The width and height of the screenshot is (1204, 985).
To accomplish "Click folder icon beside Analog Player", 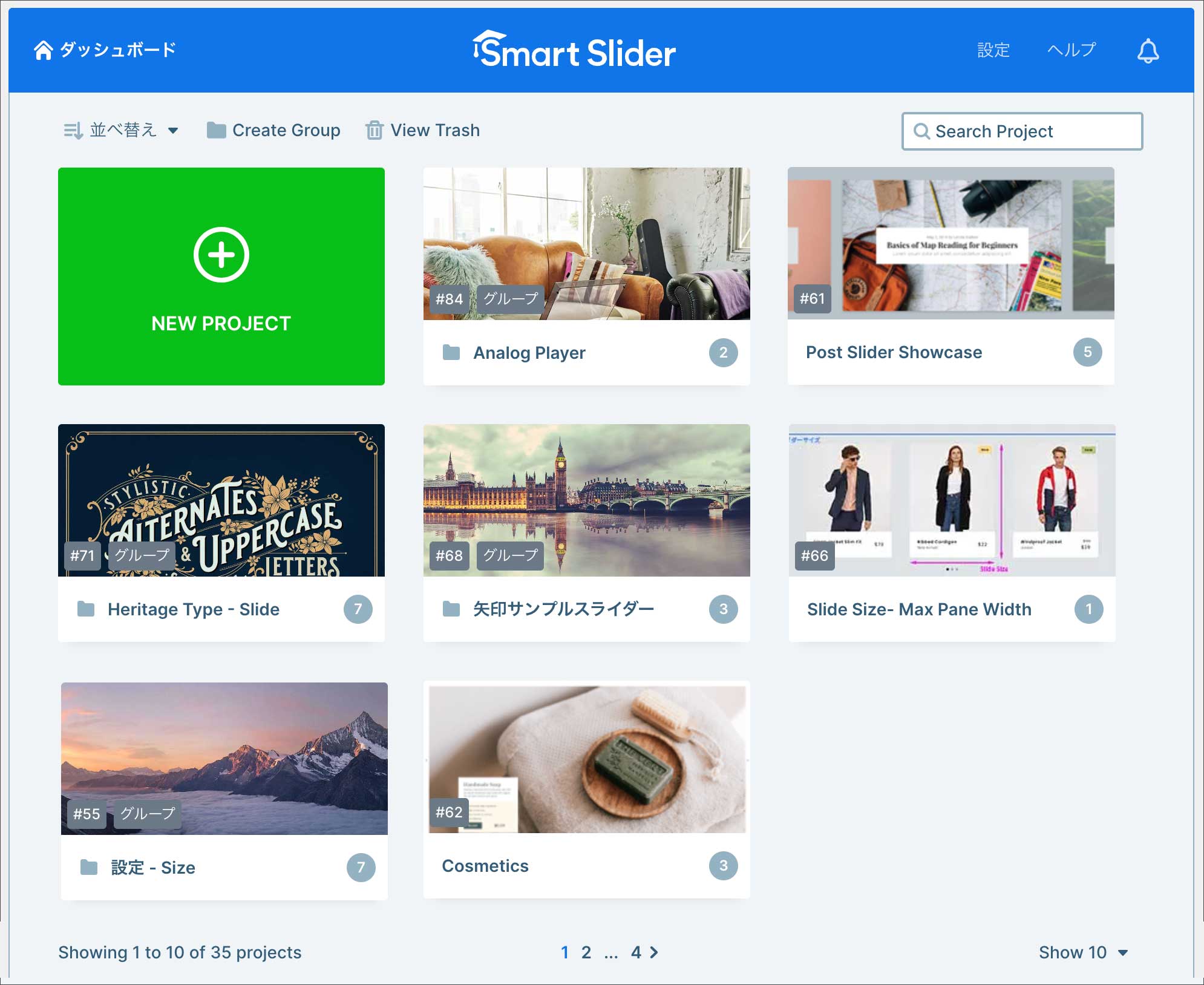I will click(x=451, y=352).
